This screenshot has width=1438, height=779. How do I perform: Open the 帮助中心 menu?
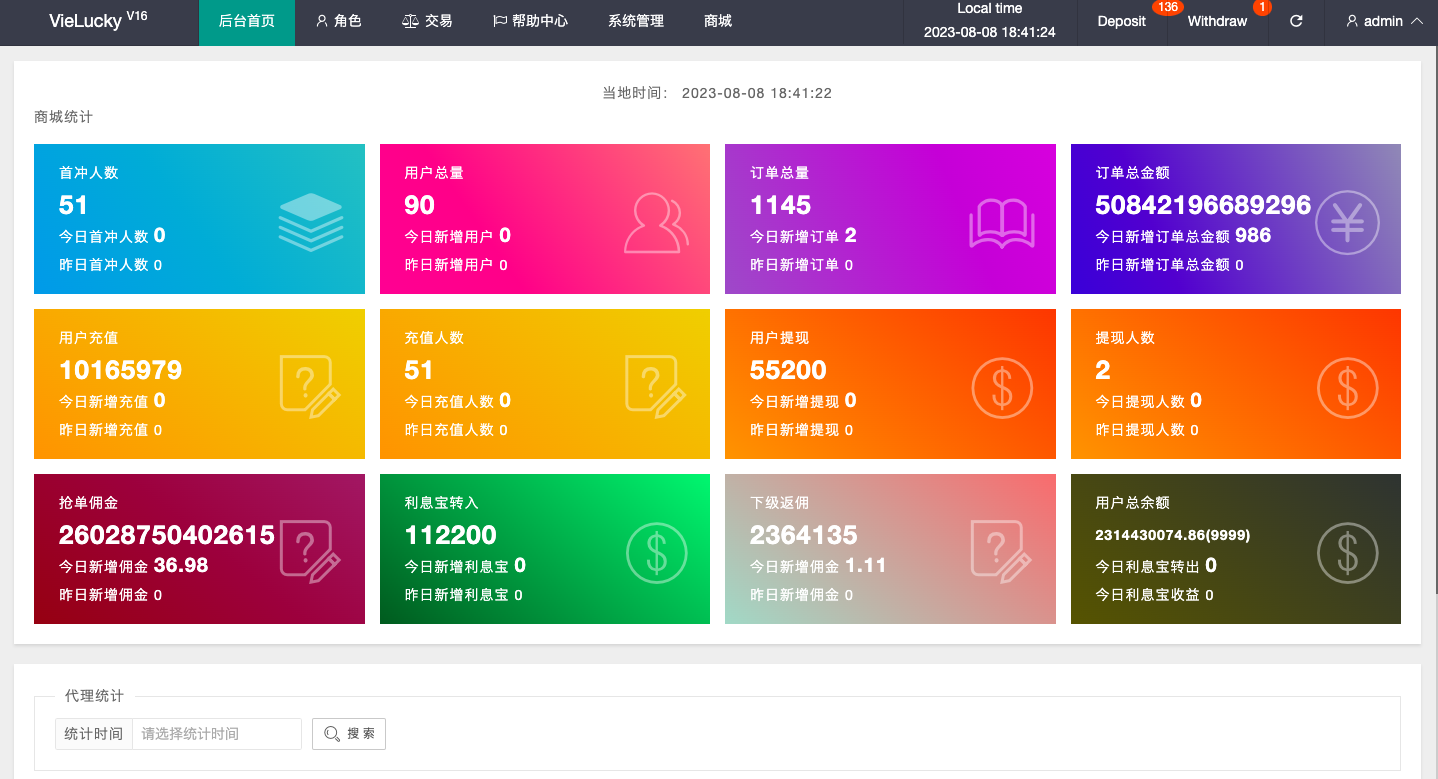[530, 21]
